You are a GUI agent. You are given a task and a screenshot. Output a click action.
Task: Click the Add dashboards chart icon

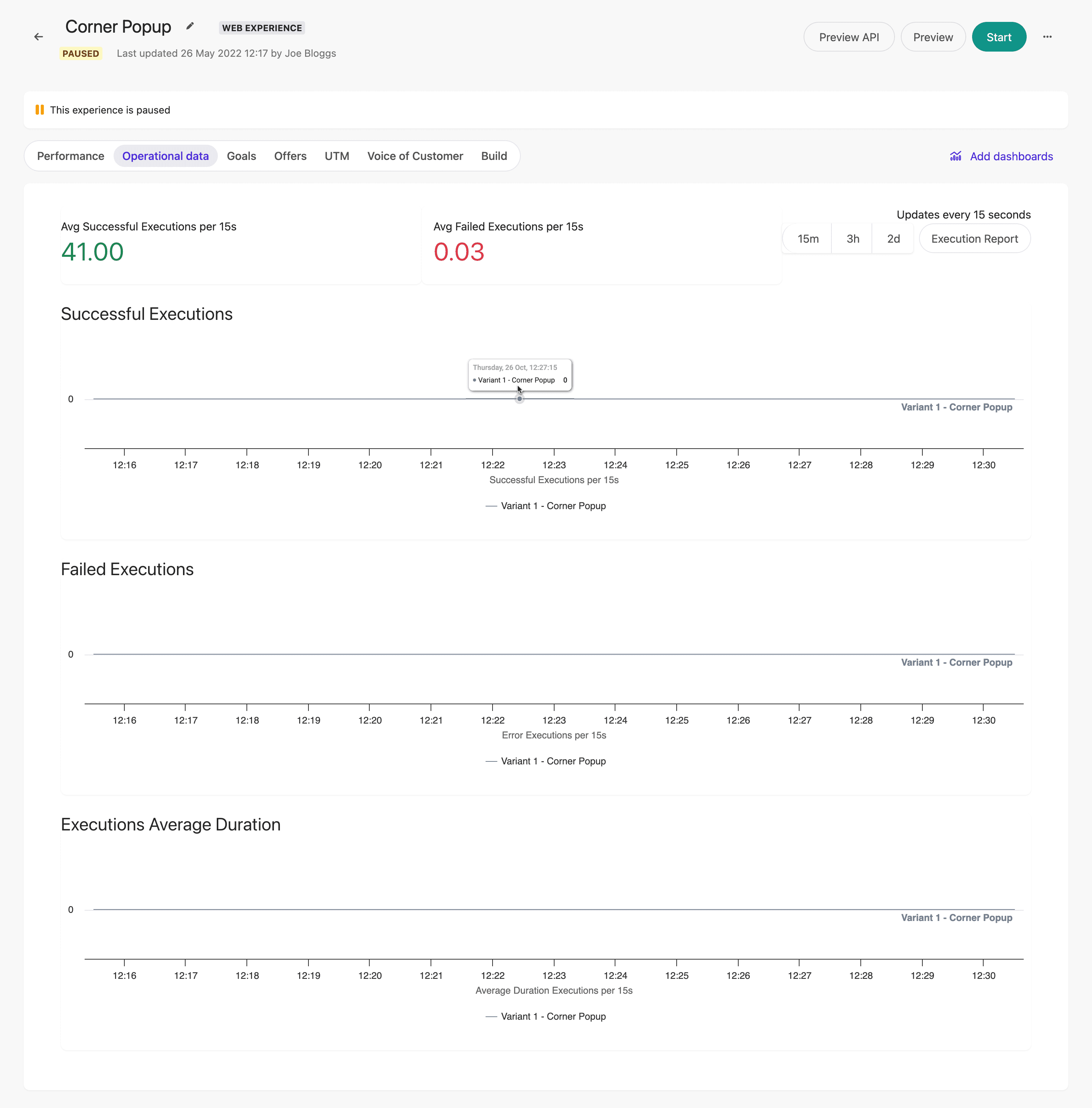pos(955,156)
